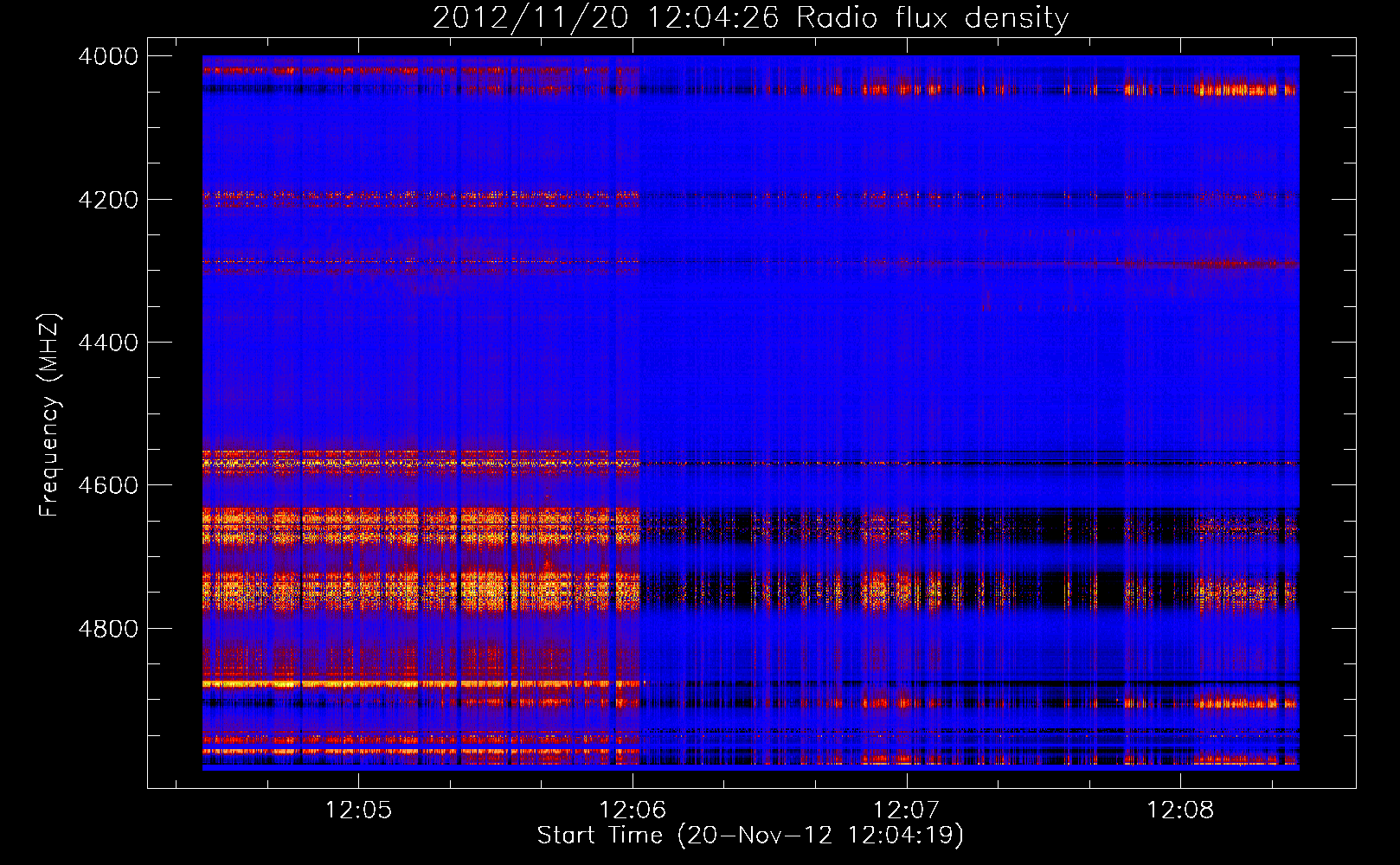
Task: Select the 4400 frequency axis label
Action: coord(108,343)
